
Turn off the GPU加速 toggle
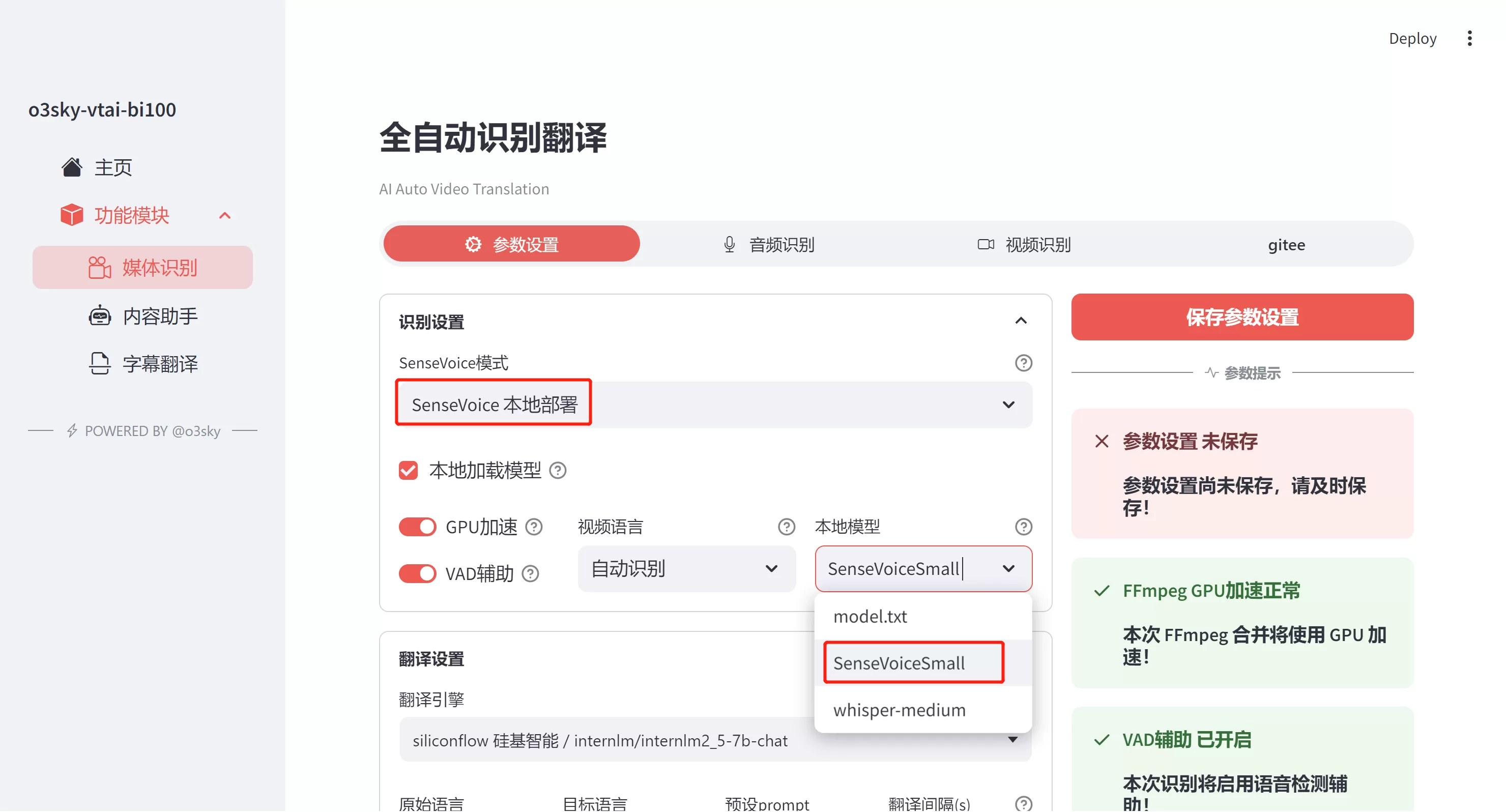point(417,527)
